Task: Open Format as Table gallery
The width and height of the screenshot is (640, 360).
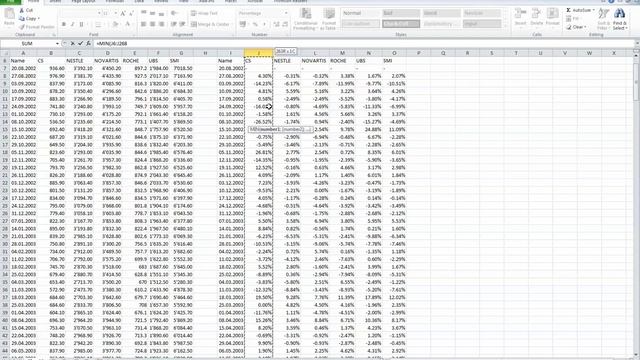Action: pyautogui.click(x=329, y=19)
